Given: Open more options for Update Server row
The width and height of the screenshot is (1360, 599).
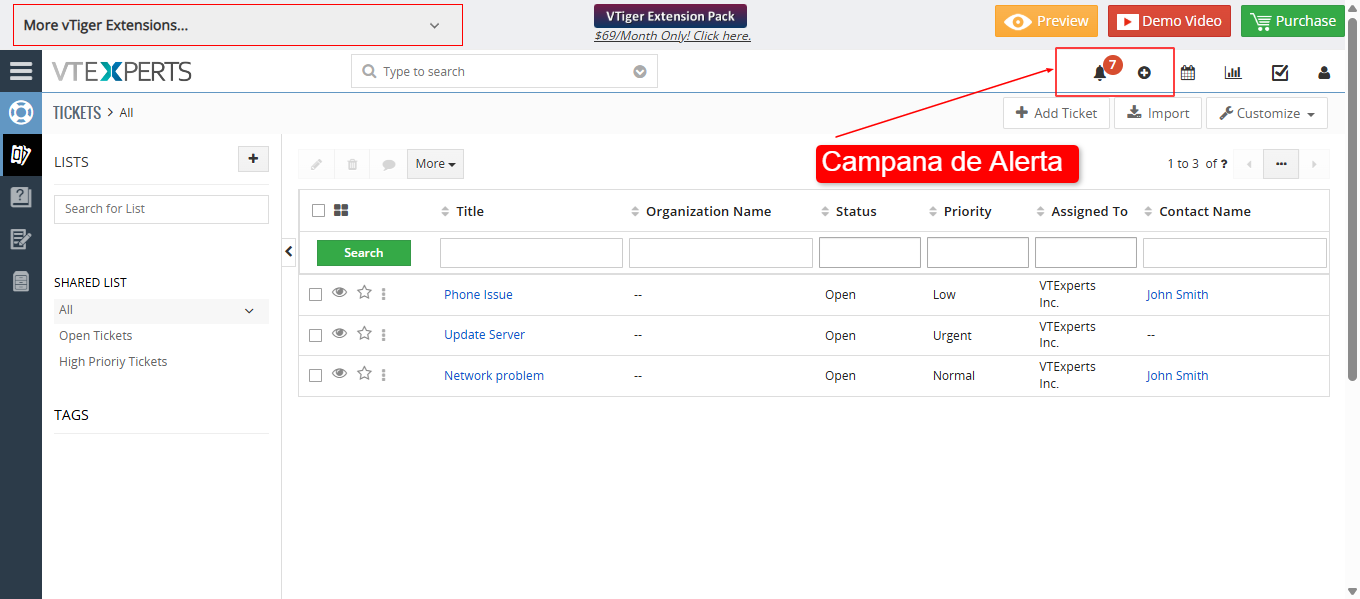Looking at the screenshot, I should coord(384,335).
